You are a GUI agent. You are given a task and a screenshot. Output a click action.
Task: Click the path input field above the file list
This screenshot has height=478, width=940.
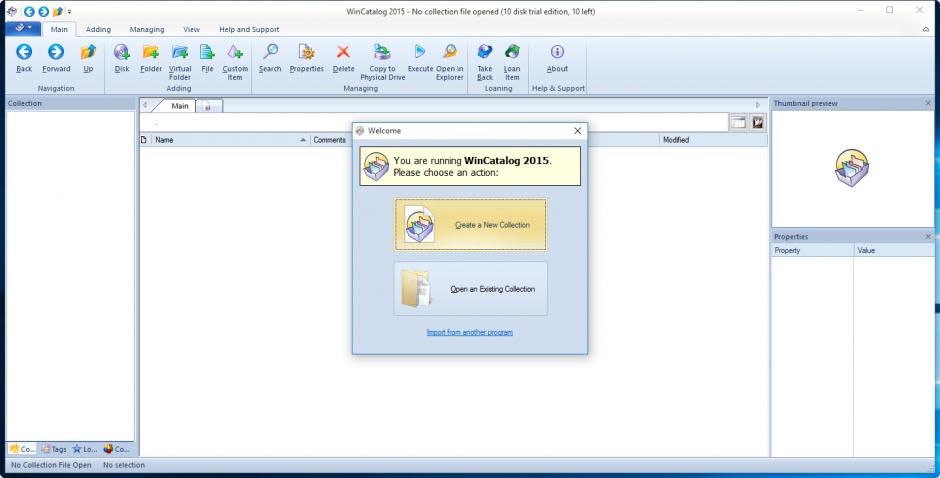tap(434, 122)
